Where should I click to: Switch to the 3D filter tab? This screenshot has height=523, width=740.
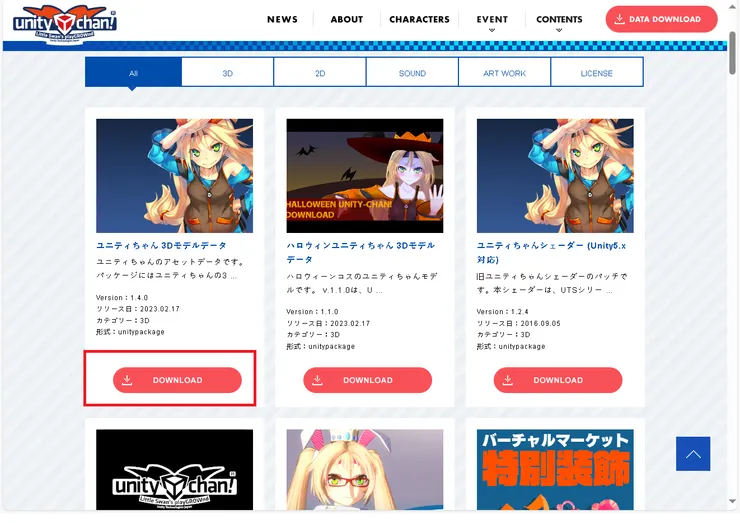[227, 72]
